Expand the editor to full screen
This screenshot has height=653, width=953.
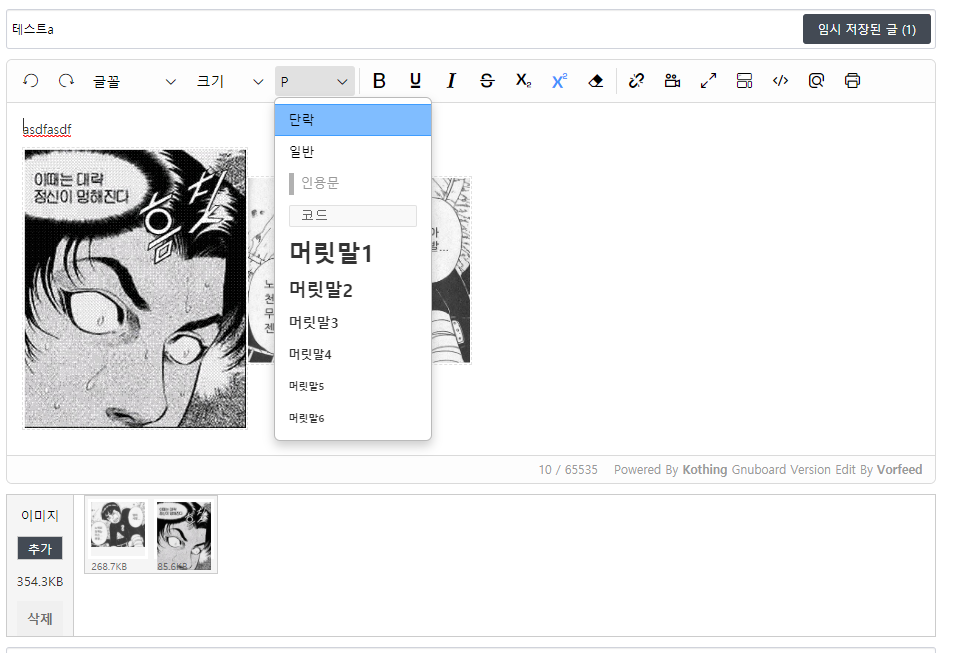pos(708,81)
